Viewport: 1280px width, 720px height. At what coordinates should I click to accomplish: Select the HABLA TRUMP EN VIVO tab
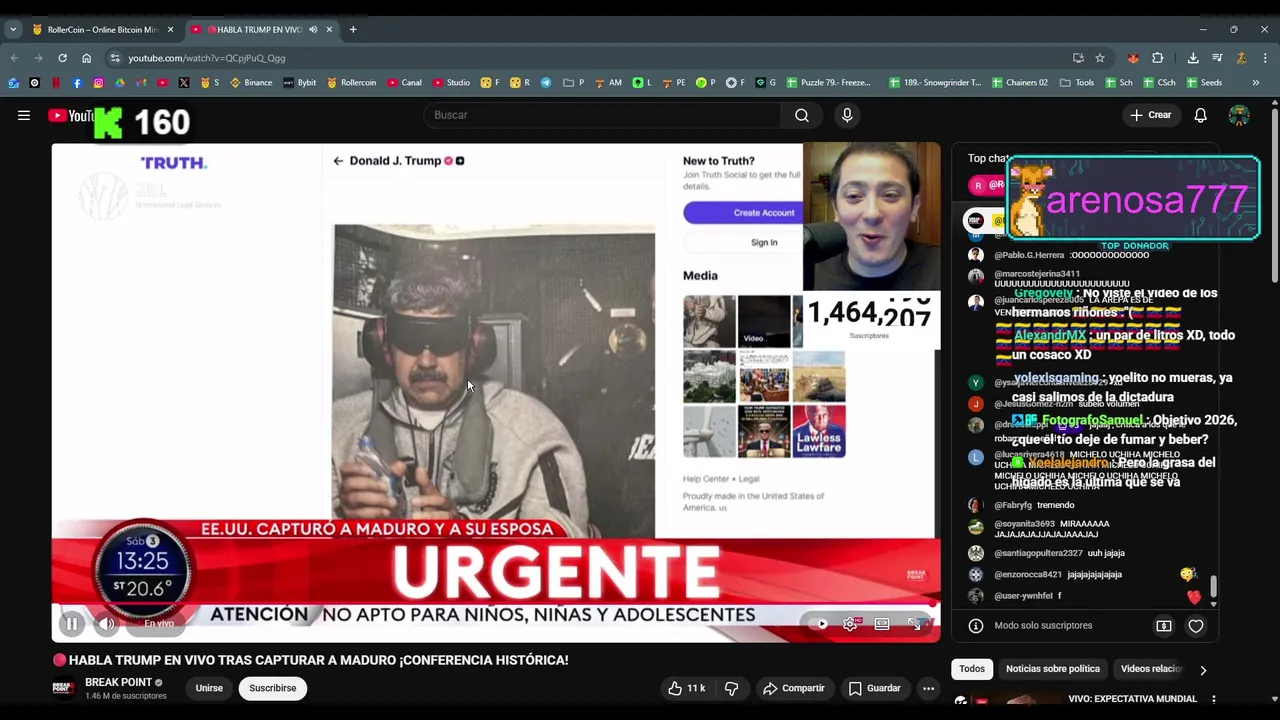coord(260,30)
